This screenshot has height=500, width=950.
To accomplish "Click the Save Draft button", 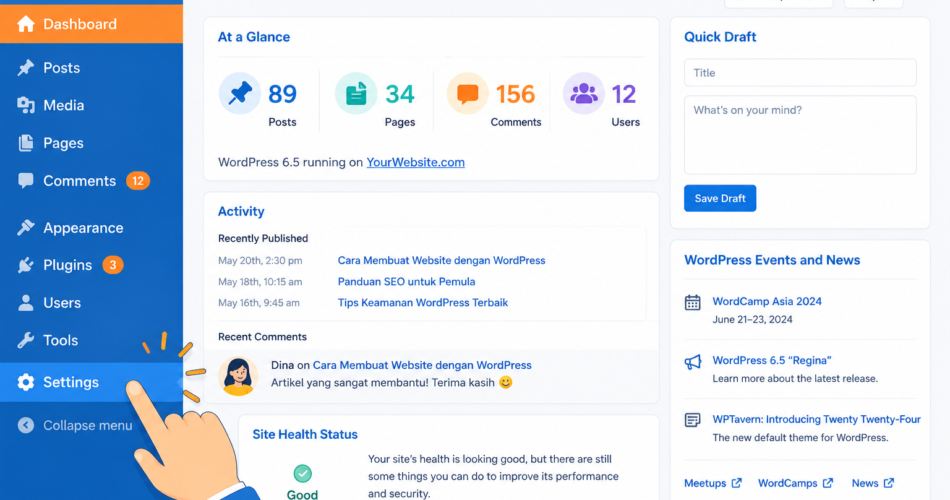I will 720,198.
